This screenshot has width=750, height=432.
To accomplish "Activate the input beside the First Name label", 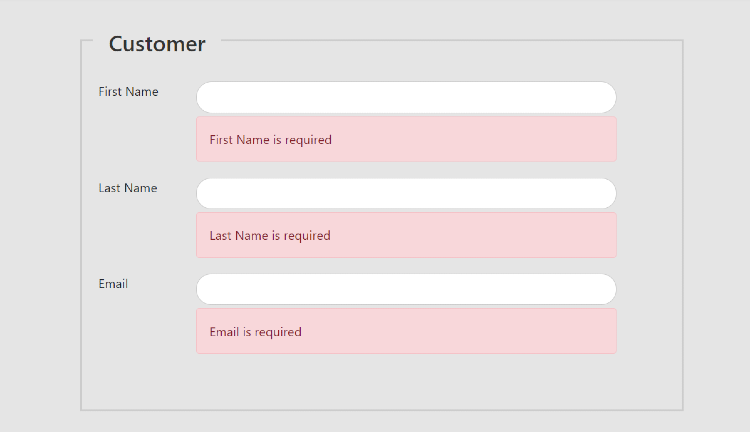I will click(x=406, y=97).
